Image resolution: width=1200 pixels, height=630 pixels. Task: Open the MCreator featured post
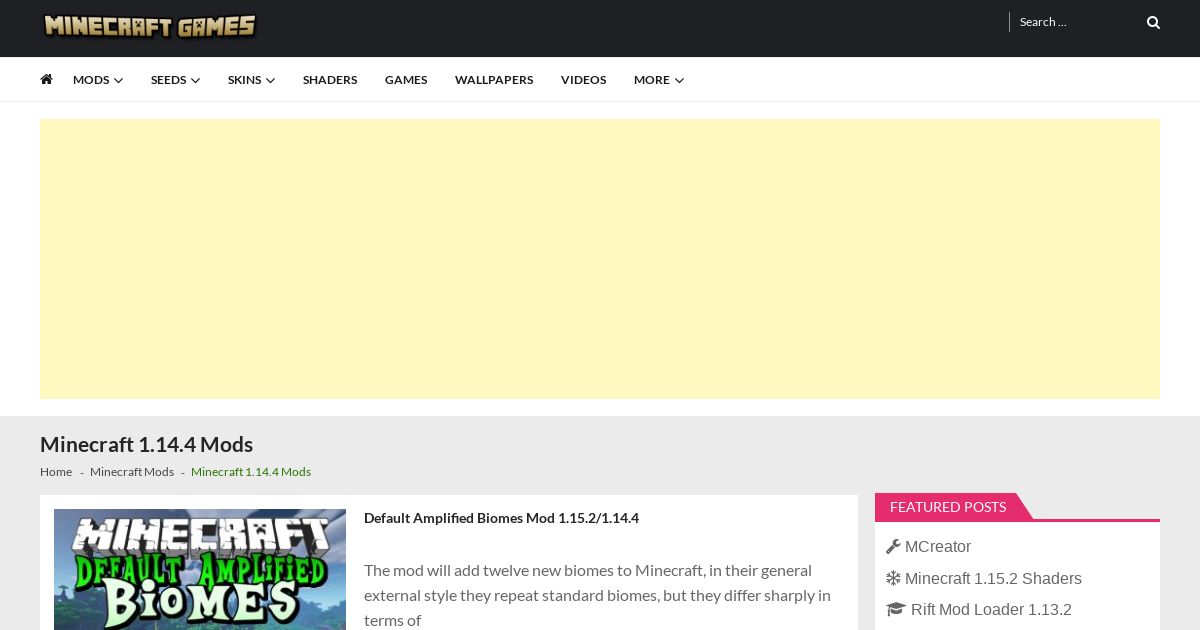coord(938,547)
